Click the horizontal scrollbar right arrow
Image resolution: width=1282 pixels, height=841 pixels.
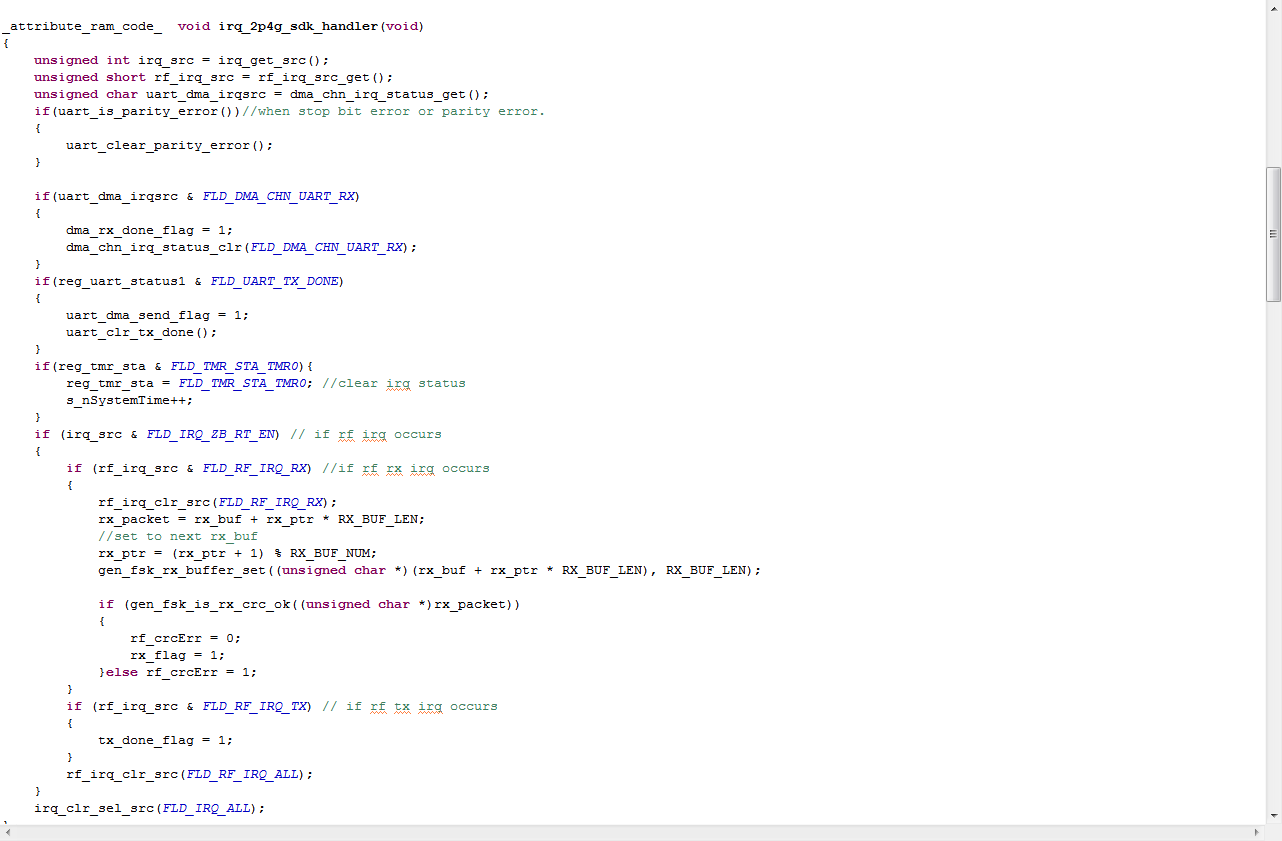tap(1257, 832)
